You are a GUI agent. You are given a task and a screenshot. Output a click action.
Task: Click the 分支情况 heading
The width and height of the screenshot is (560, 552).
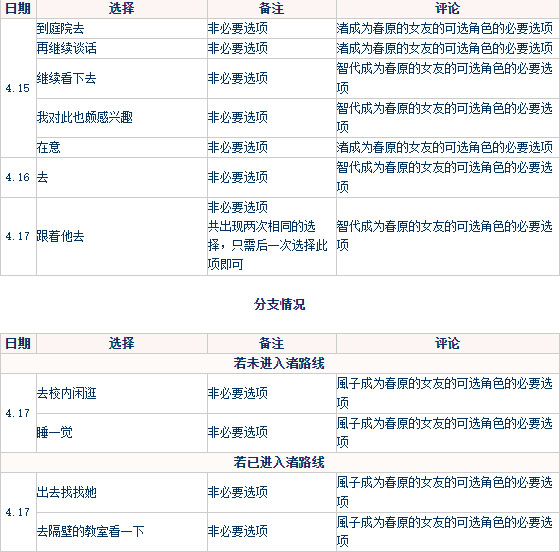pyautogui.click(x=280, y=304)
